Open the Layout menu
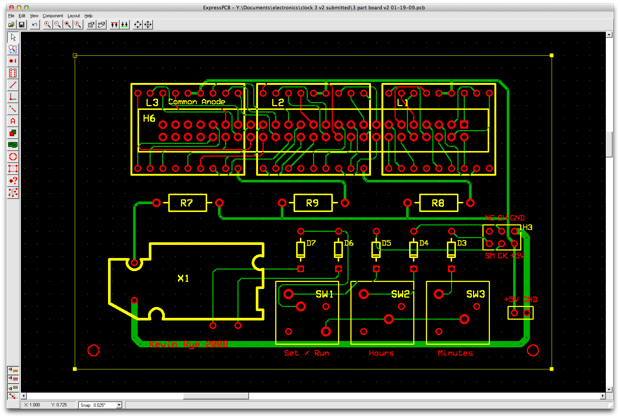This screenshot has height=418, width=620. tap(74, 16)
